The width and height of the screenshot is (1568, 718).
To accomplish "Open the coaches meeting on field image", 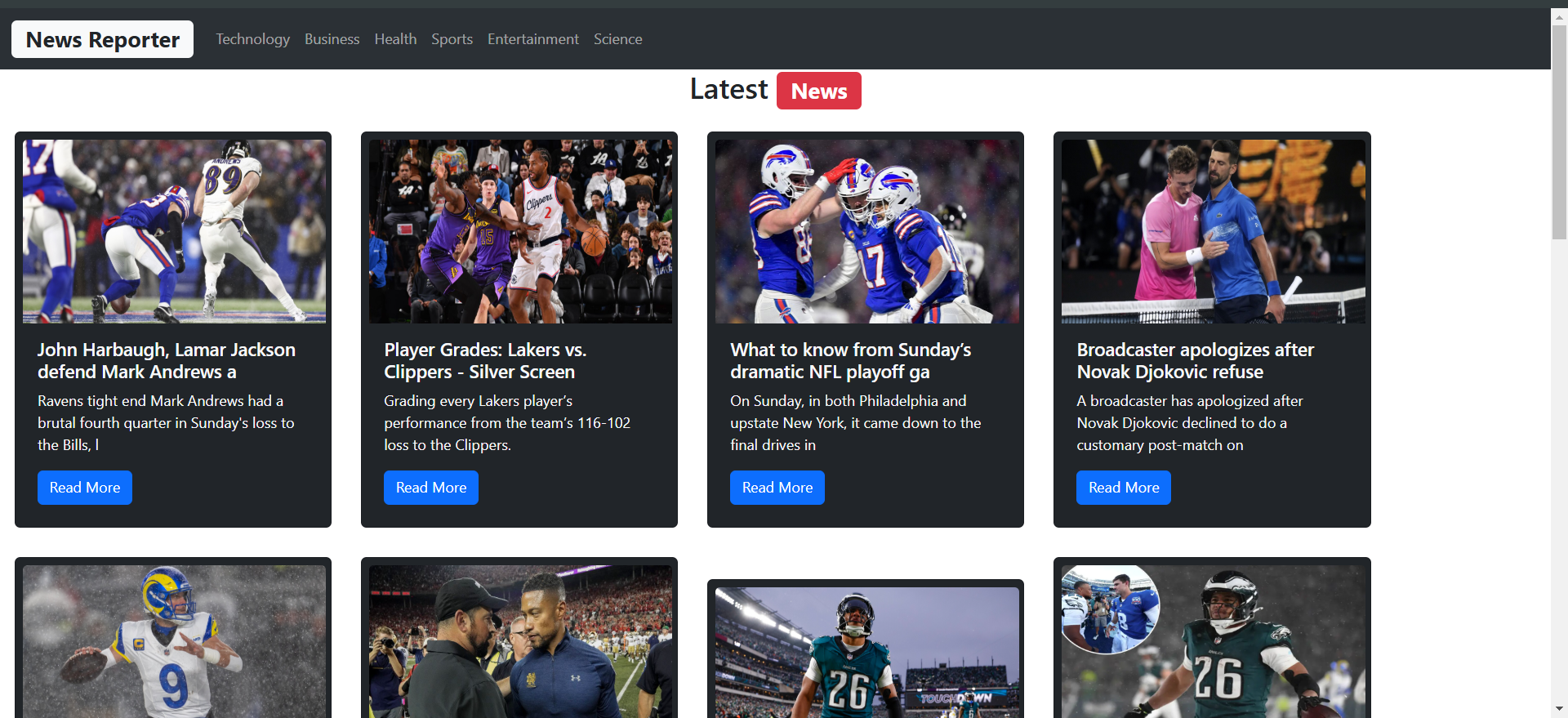I will click(x=520, y=642).
